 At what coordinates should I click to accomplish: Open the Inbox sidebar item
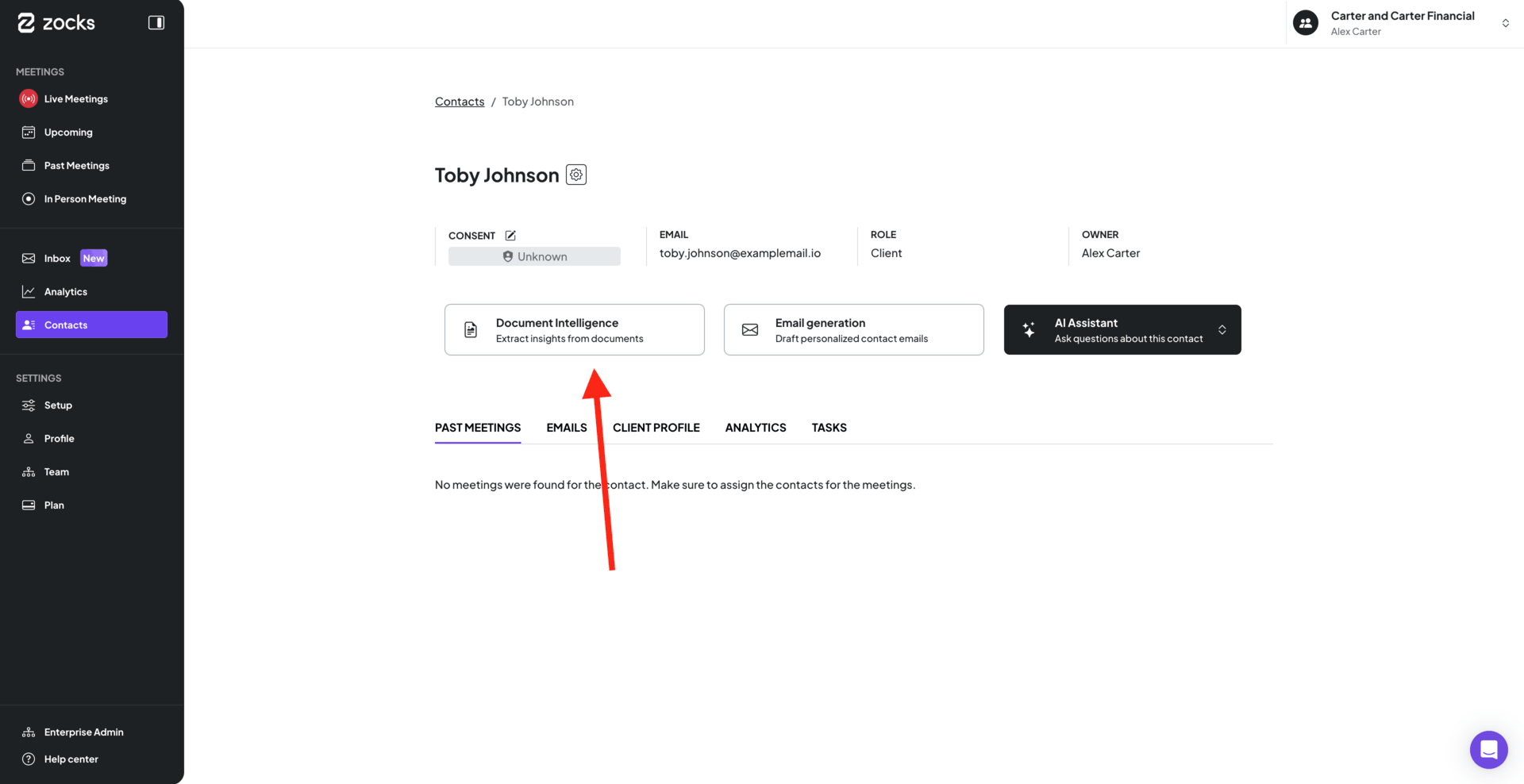(57, 259)
